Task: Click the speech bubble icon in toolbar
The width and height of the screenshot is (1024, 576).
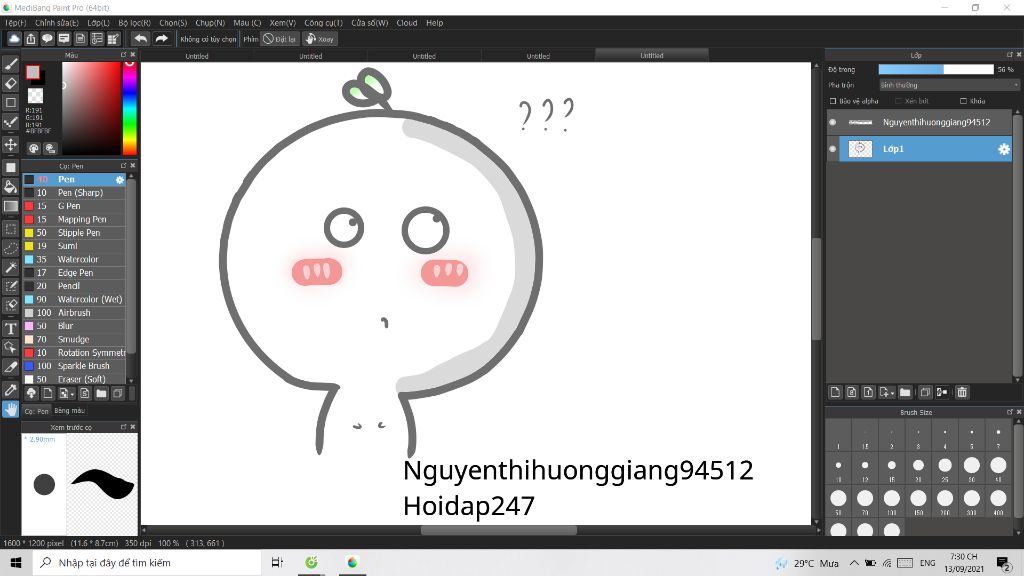Action: pyautogui.click(x=47, y=39)
